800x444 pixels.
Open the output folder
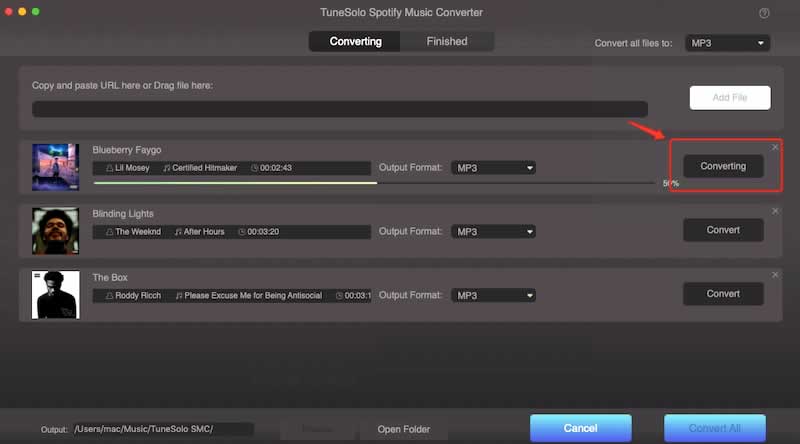[x=404, y=429]
